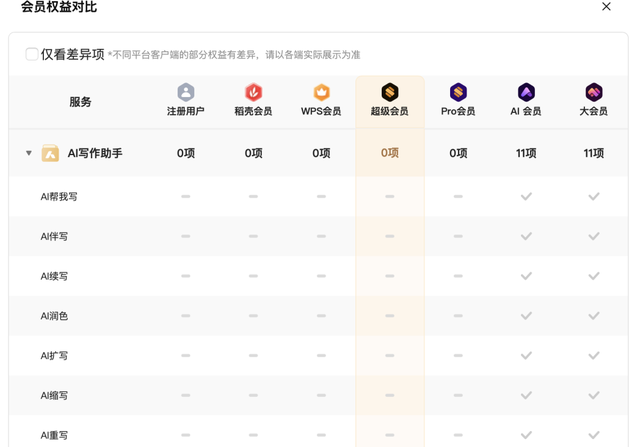
Task: Click the AI 会员 badge icon
Action: (x=526, y=92)
